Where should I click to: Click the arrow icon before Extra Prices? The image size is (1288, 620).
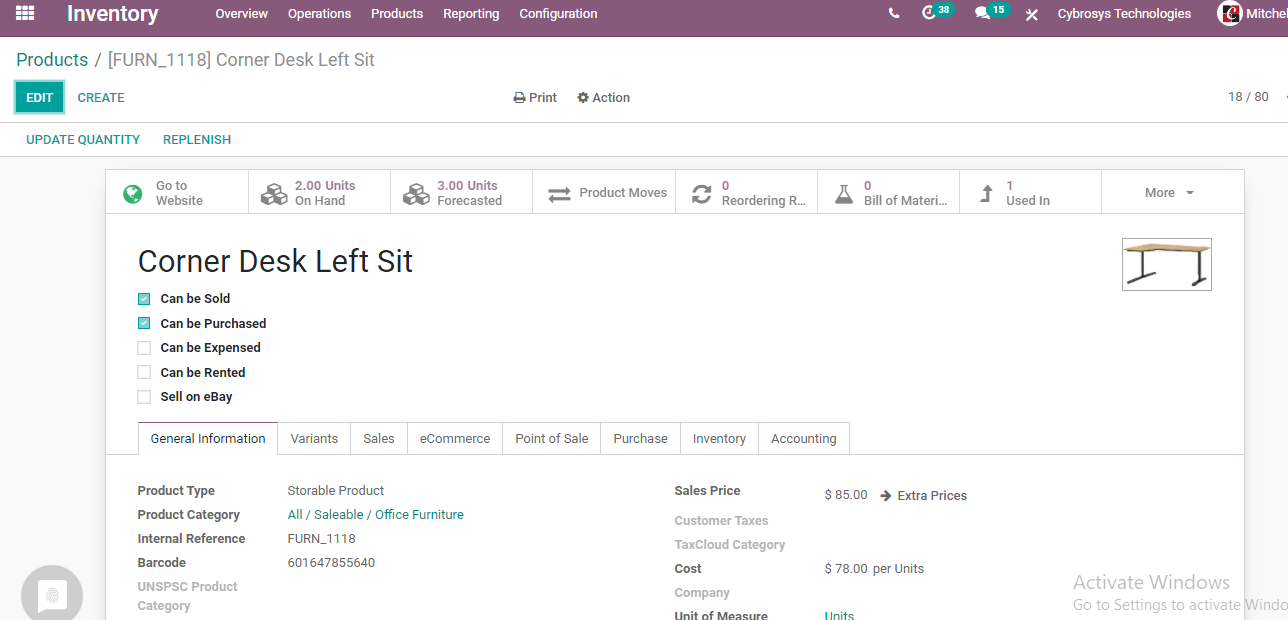tap(886, 495)
